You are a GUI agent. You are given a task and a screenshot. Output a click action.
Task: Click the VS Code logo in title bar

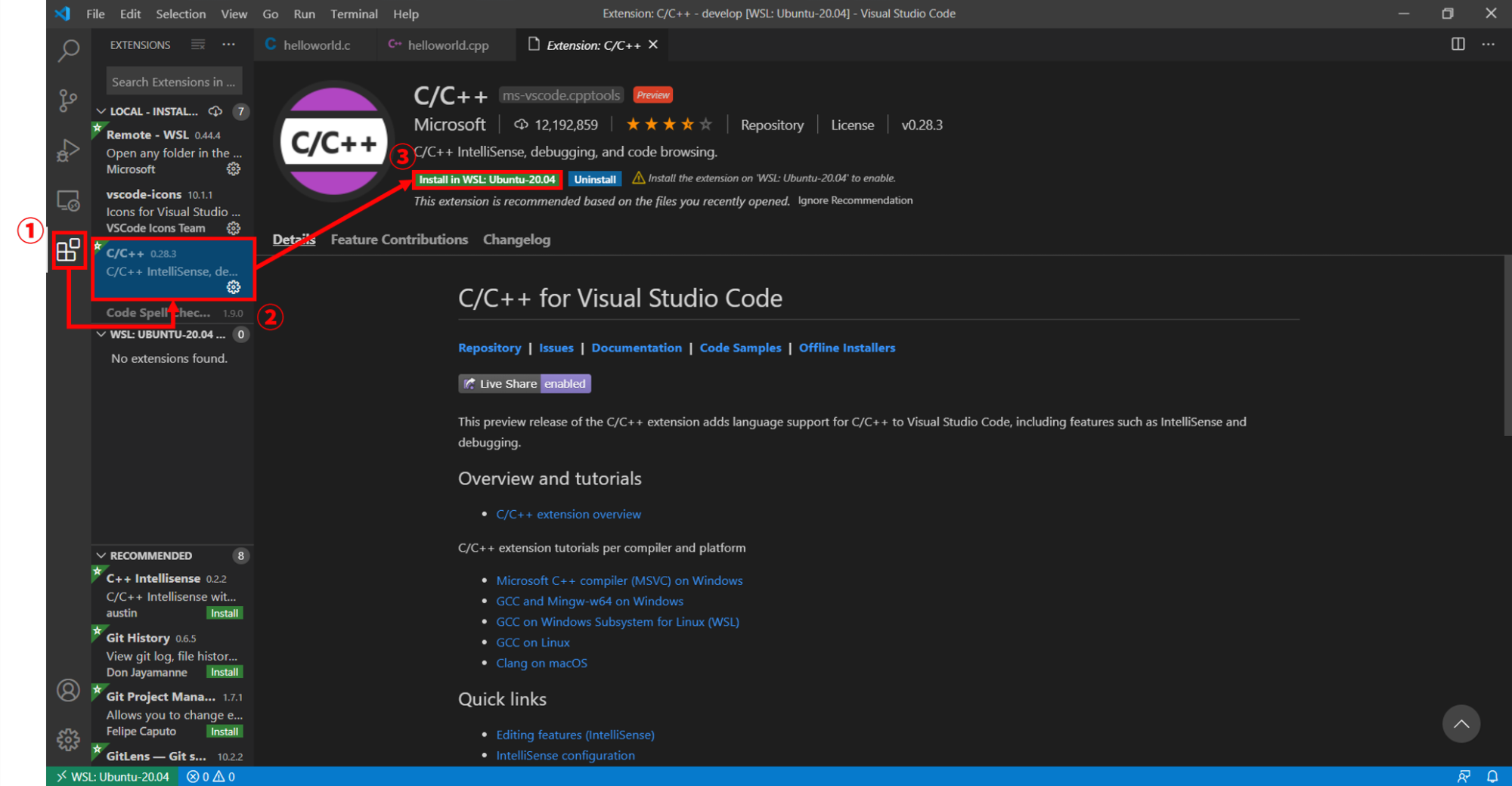point(63,14)
